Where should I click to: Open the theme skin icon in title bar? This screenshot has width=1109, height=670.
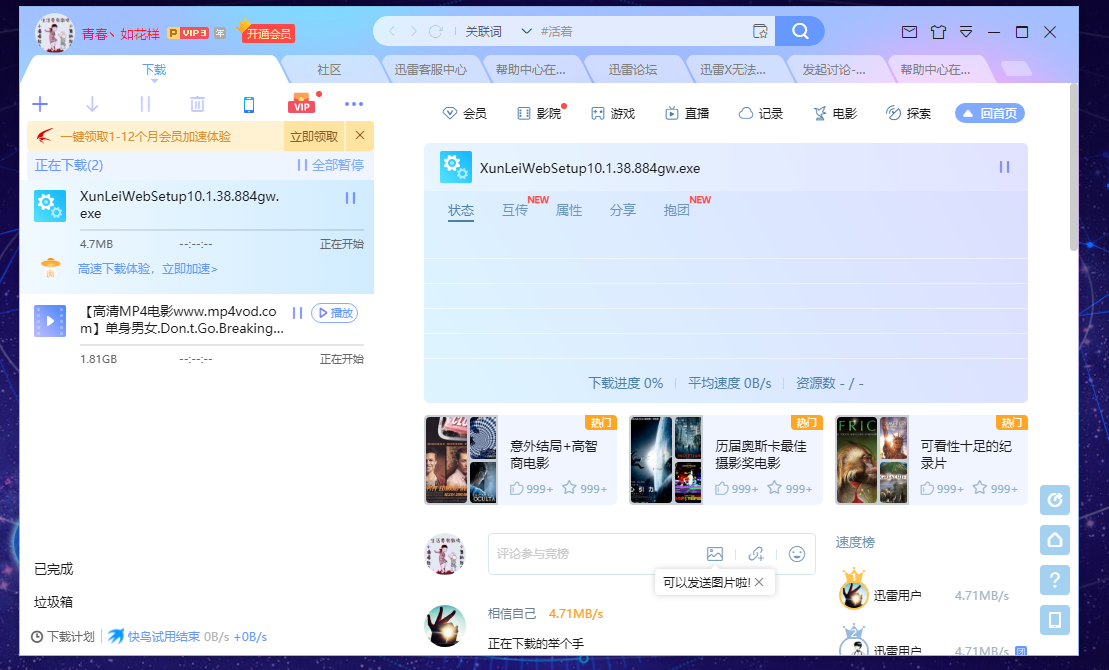coord(938,31)
